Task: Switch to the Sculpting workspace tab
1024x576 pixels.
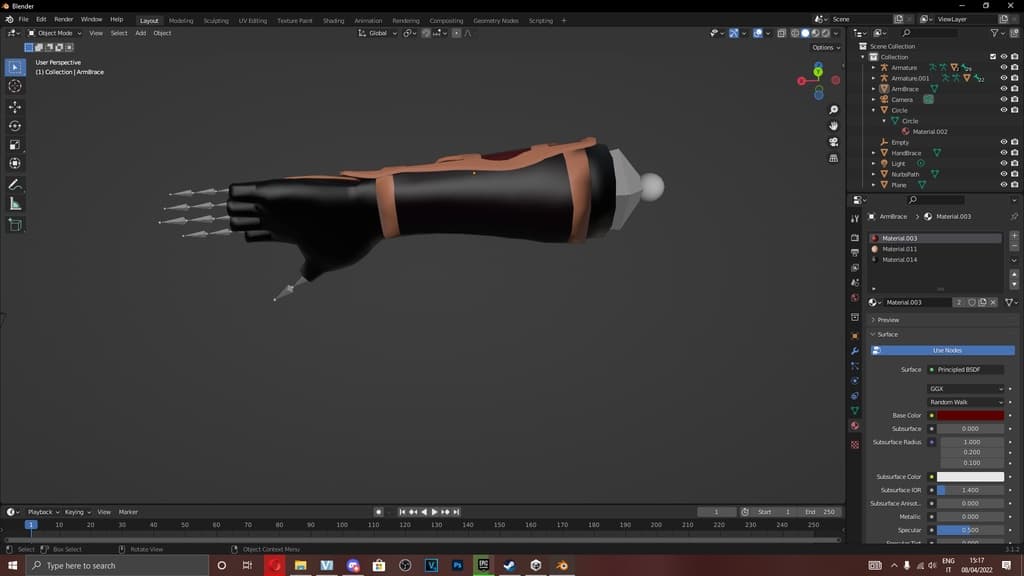Action: point(216,20)
